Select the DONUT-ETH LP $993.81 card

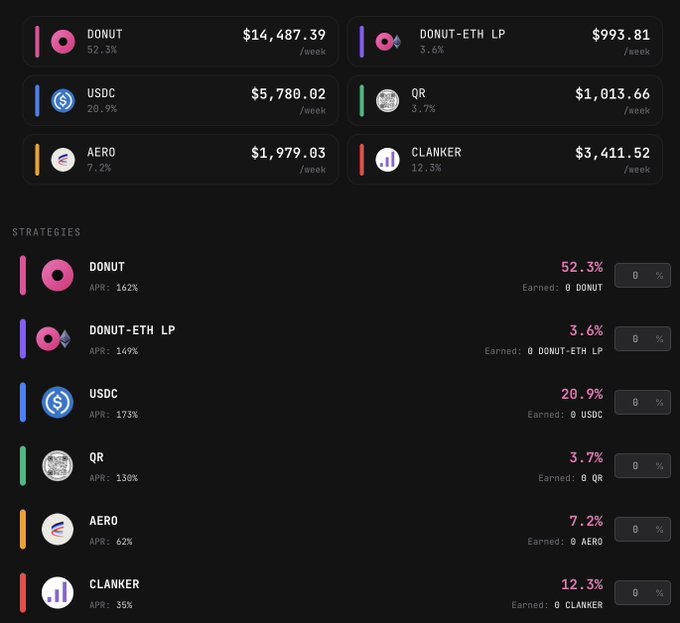(x=505, y=41)
